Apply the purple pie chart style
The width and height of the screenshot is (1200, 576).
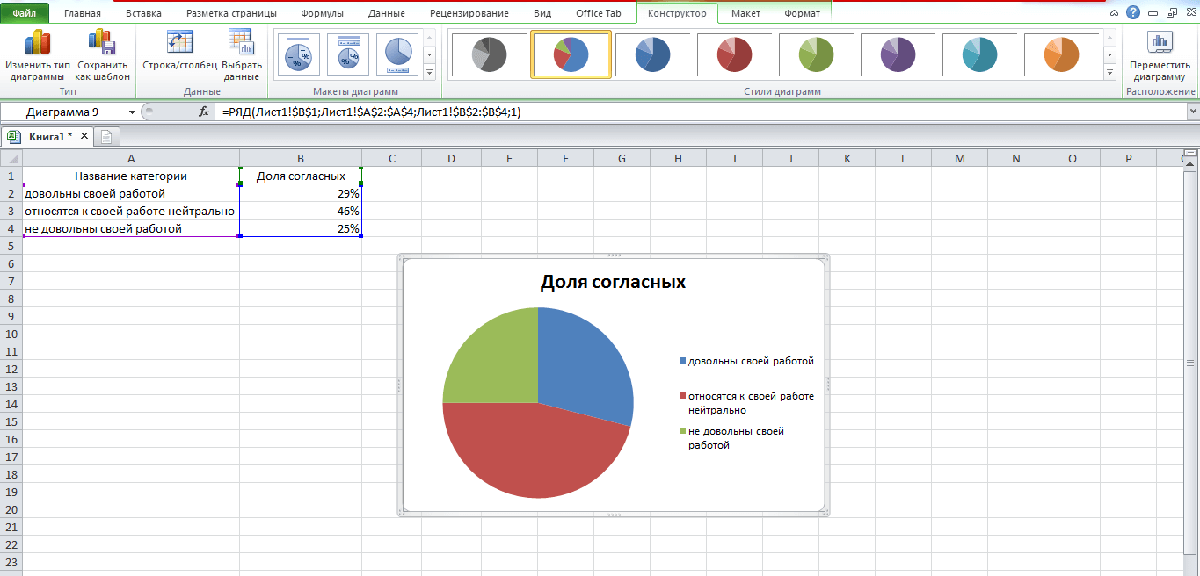click(899, 55)
